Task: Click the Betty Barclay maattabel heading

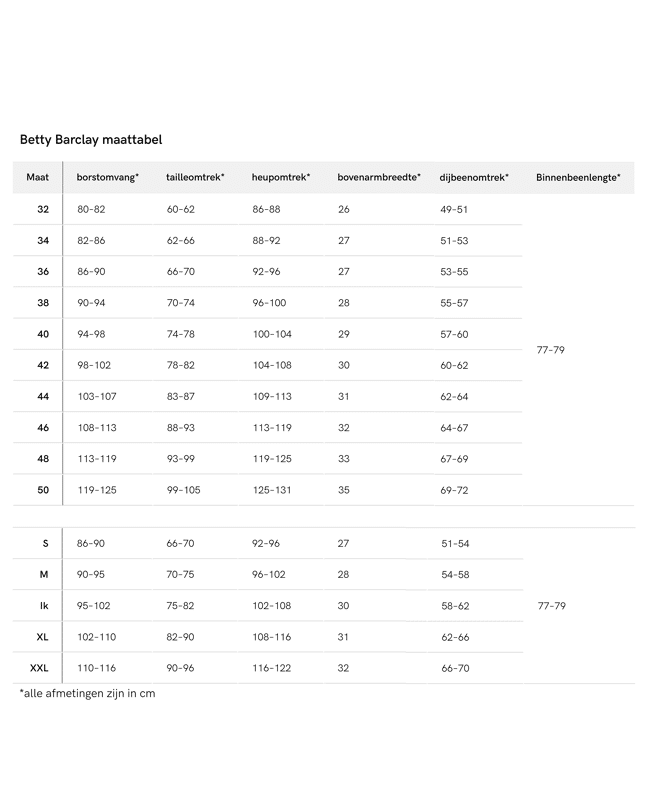Action: (91, 140)
